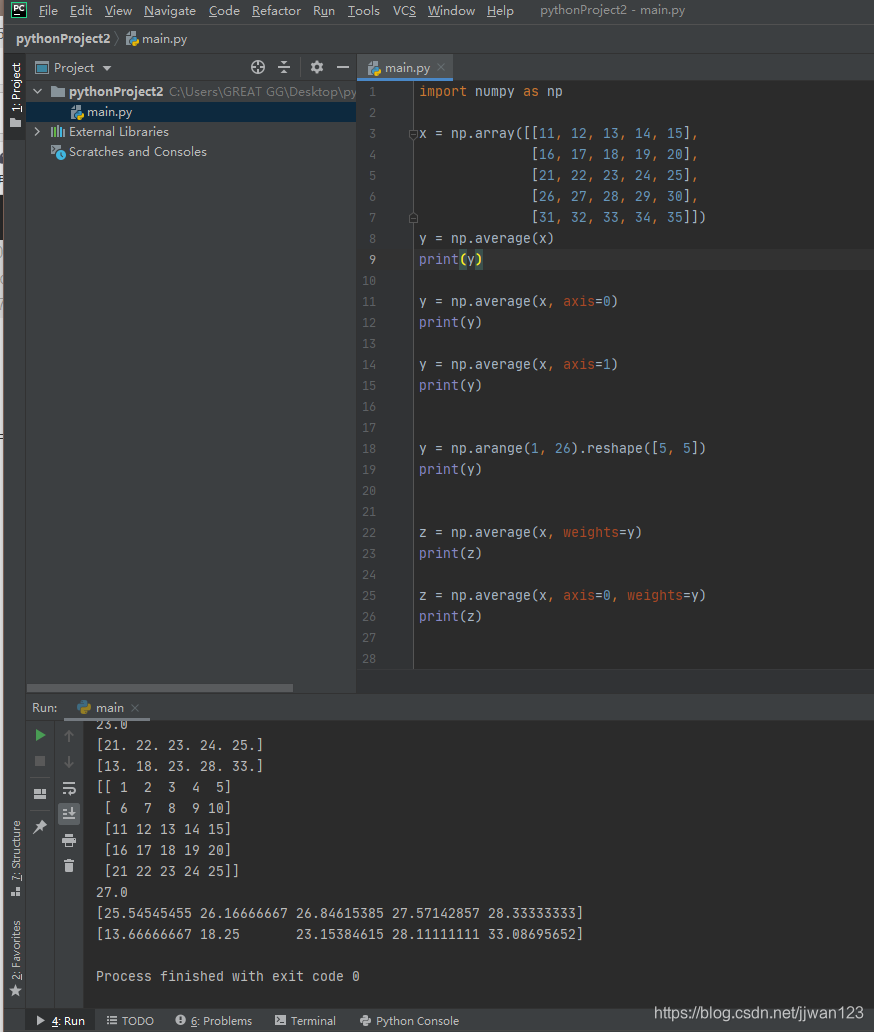Image resolution: width=874 pixels, height=1032 pixels.
Task: Open the Edit menu
Action: [x=81, y=11]
